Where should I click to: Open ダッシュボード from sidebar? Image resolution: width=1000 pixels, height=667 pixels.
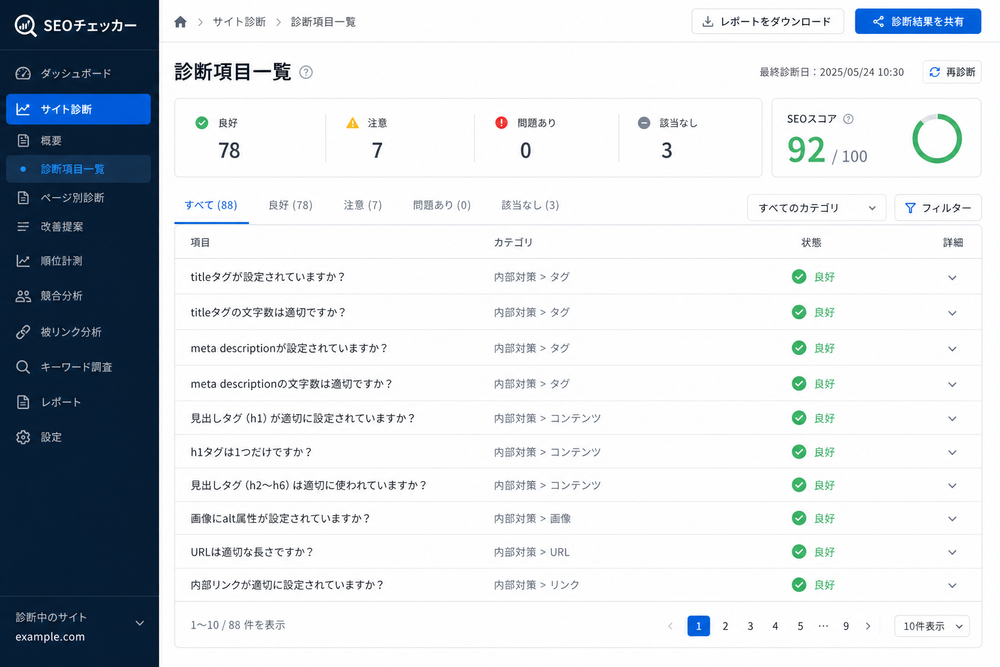click(x=78, y=73)
